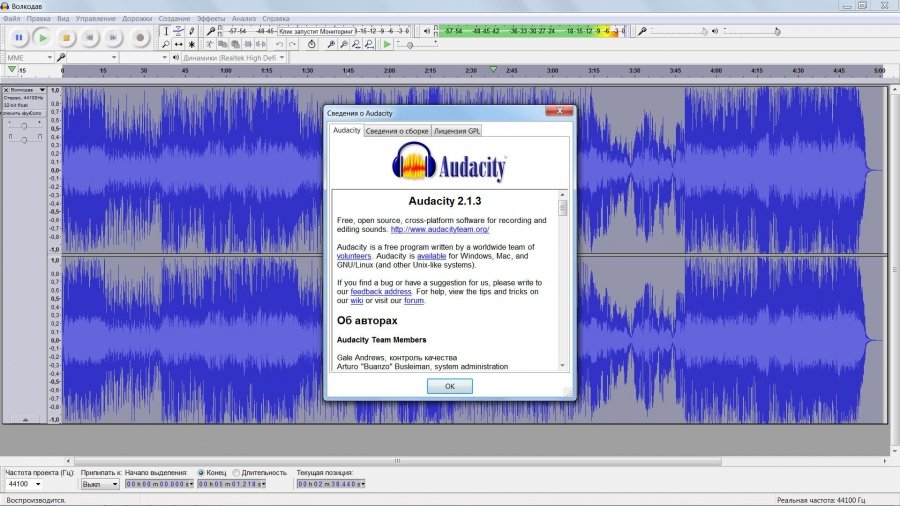This screenshot has width=900, height=506.
Task: Select the Envelope tool
Action: pos(179,31)
